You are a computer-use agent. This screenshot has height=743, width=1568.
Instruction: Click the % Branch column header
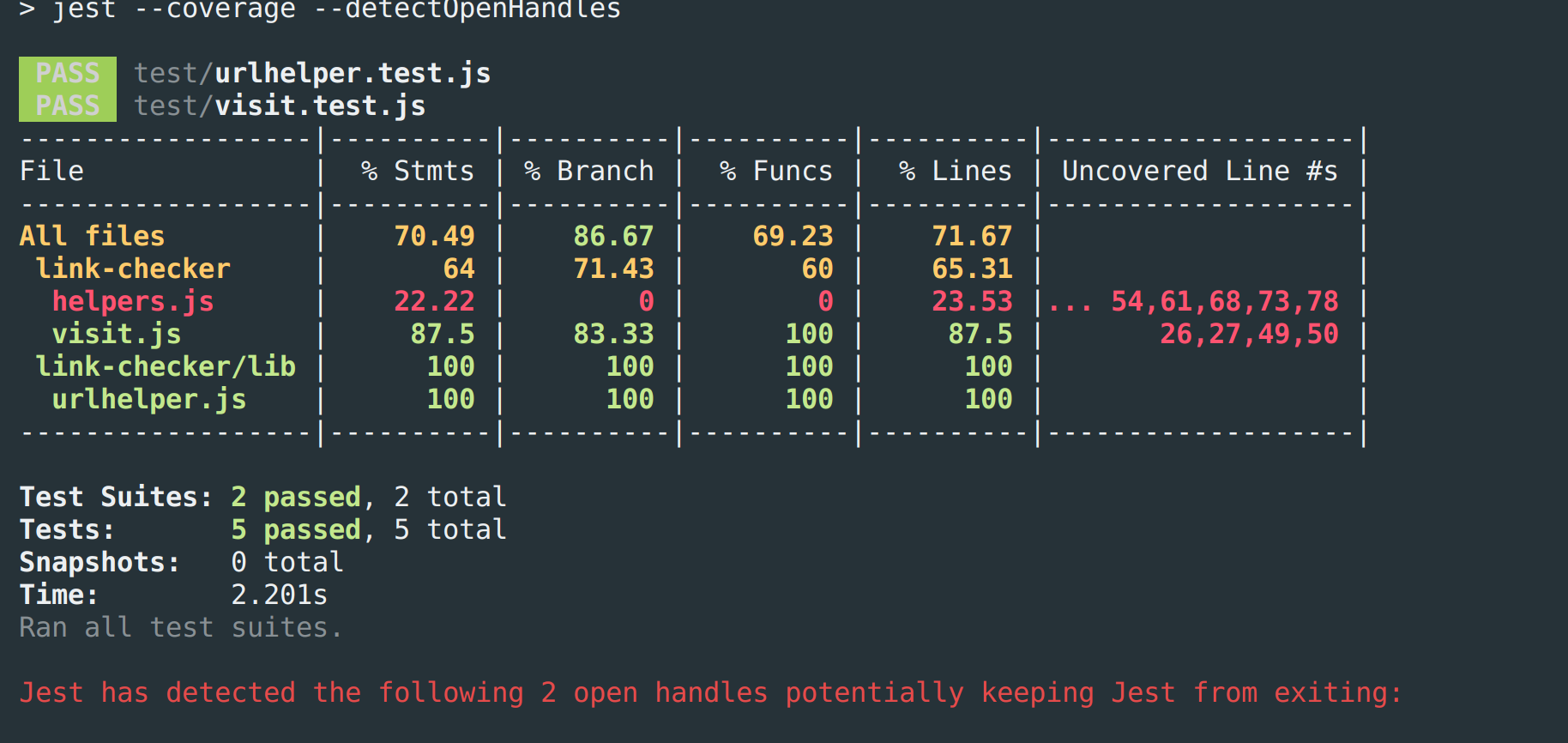(x=589, y=171)
